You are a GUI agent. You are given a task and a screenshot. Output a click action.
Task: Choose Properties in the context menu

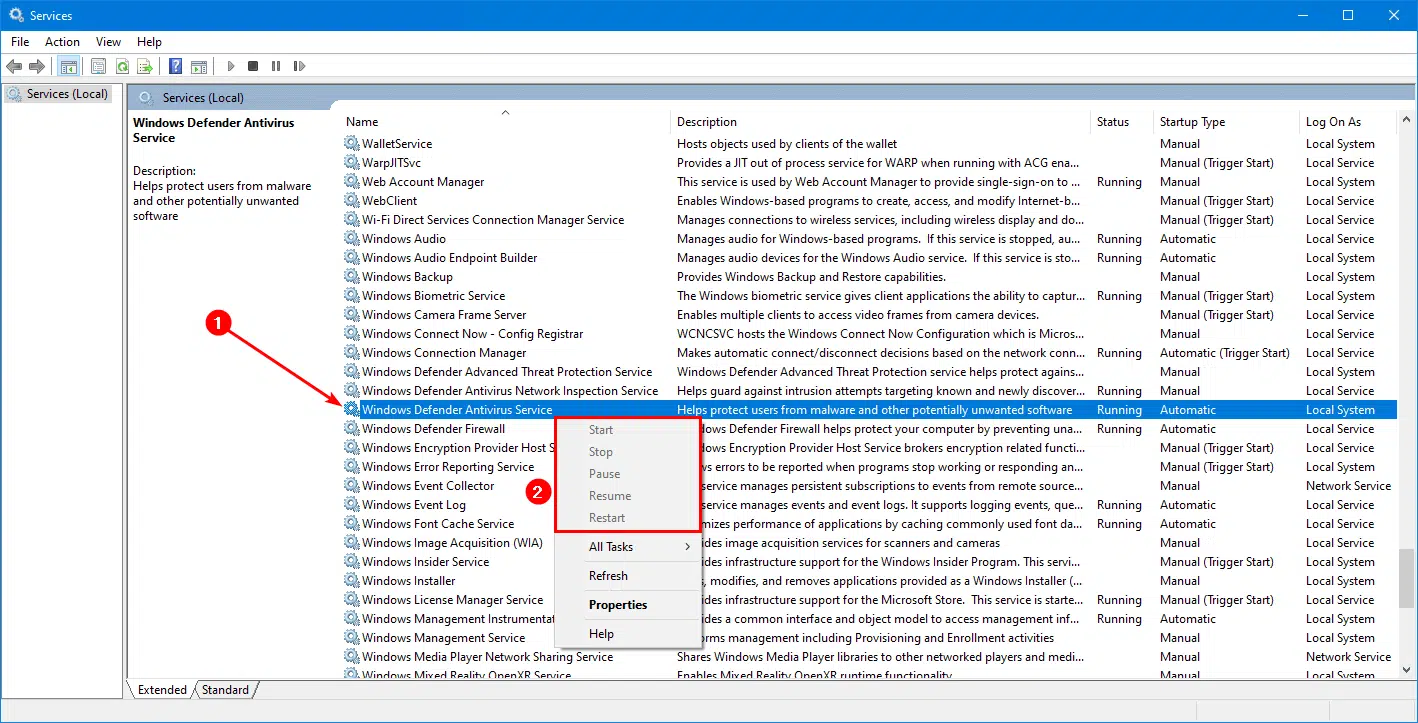pos(628,605)
